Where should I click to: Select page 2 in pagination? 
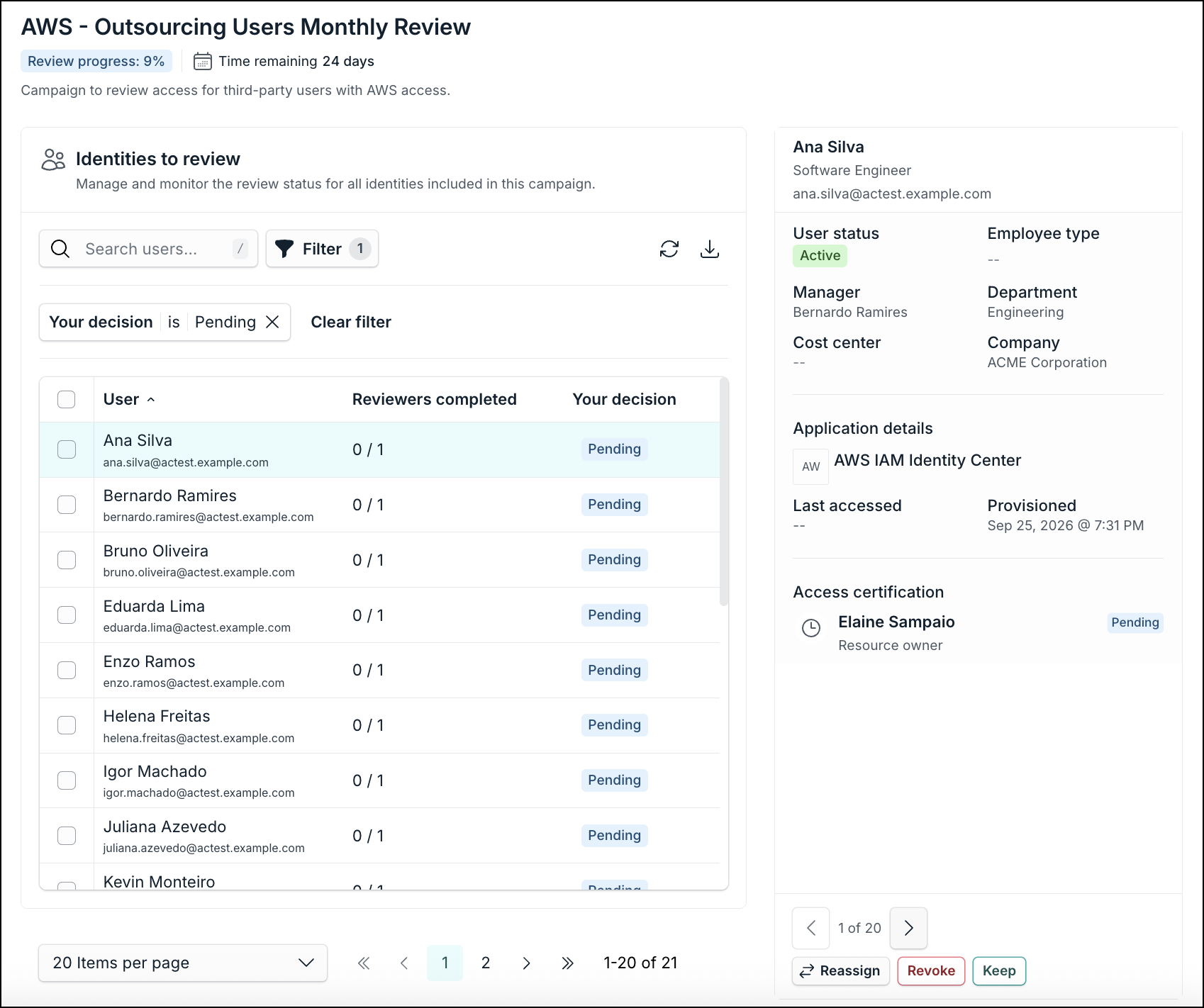pyautogui.click(x=486, y=963)
